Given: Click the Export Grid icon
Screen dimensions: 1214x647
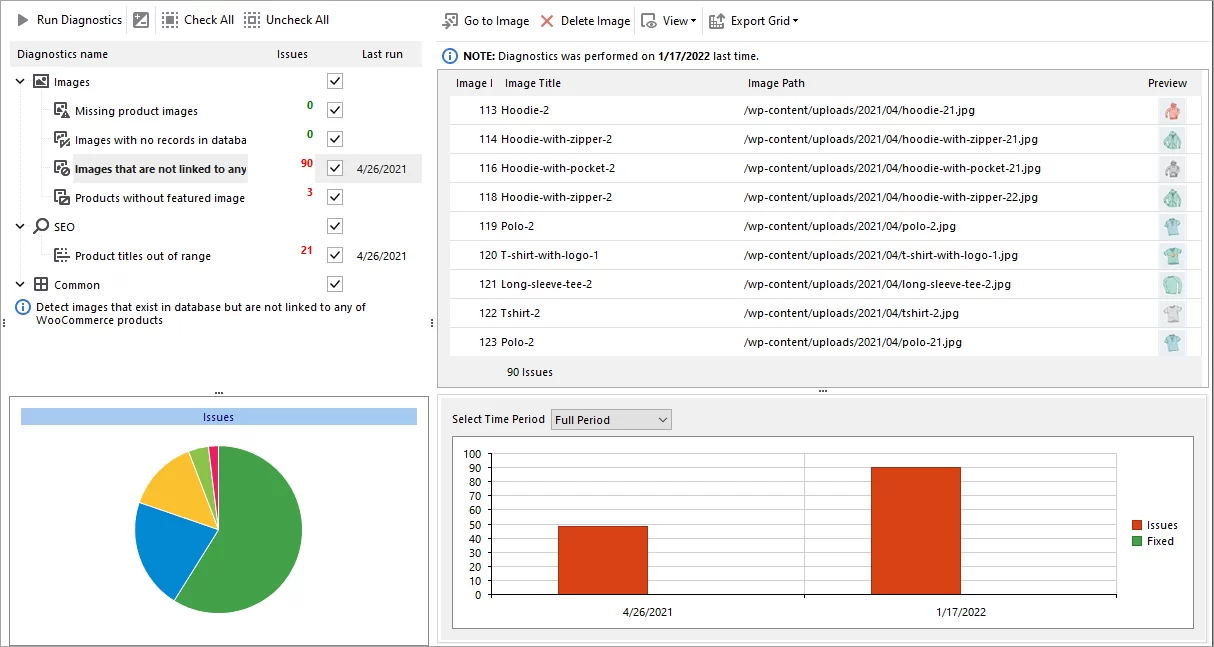Looking at the screenshot, I should [x=718, y=20].
